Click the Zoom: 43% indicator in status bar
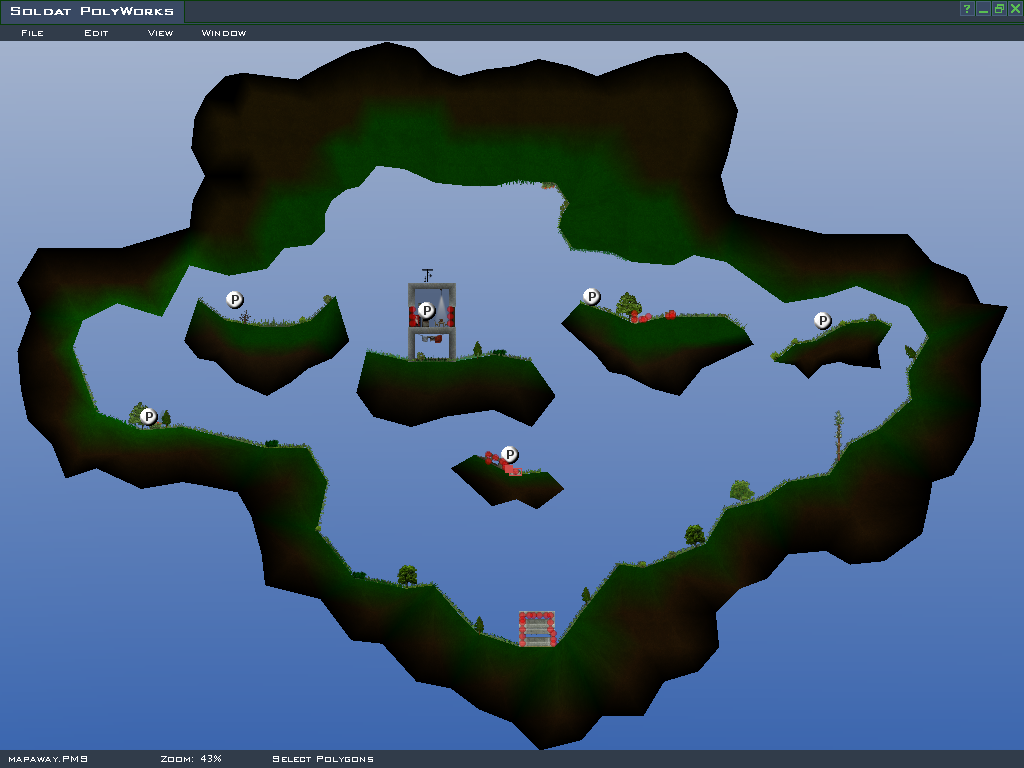Screen dimensions: 1024x768 [x=191, y=759]
